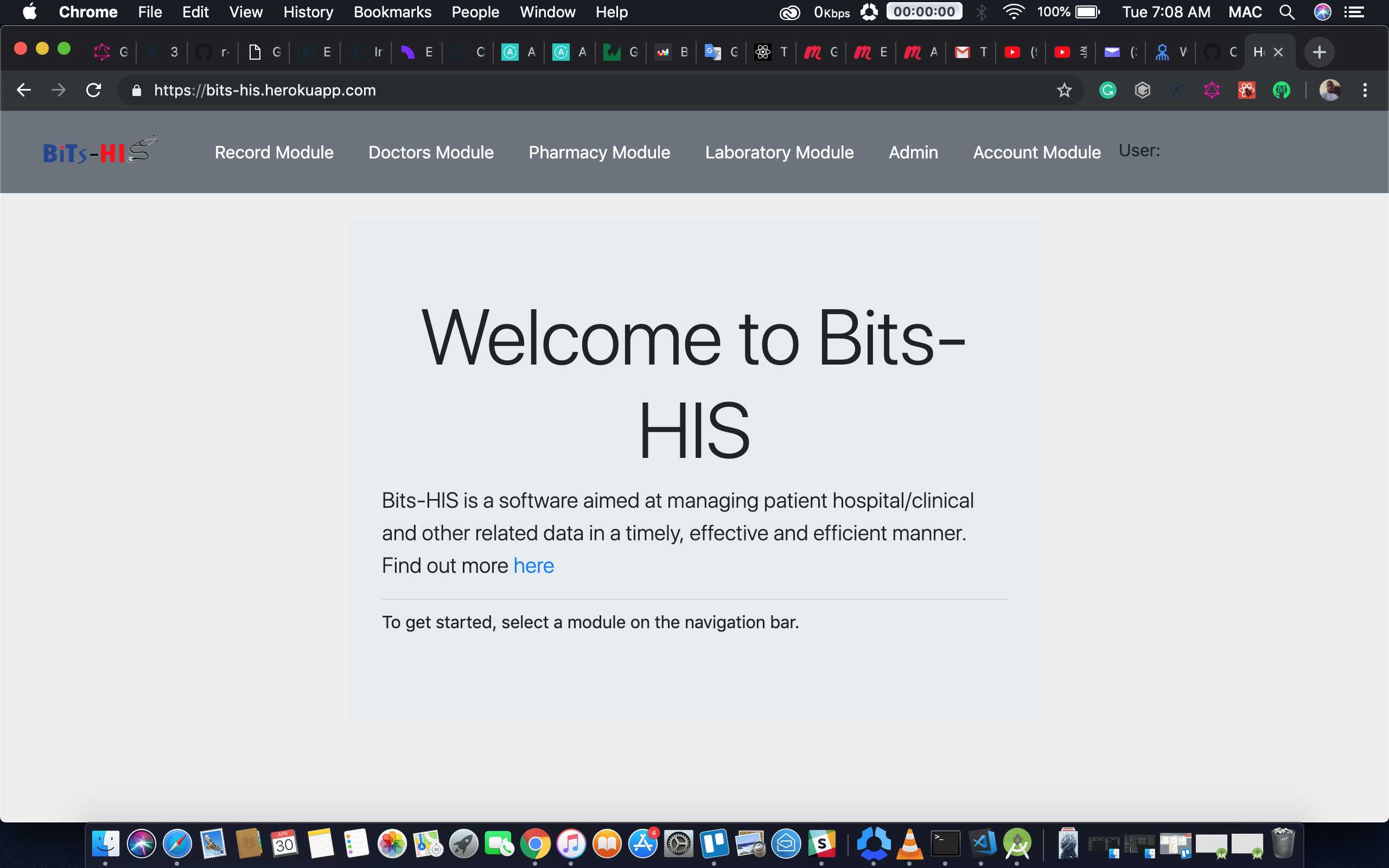This screenshot has width=1389, height=868.
Task: Go forward in browser history
Action: click(59, 90)
